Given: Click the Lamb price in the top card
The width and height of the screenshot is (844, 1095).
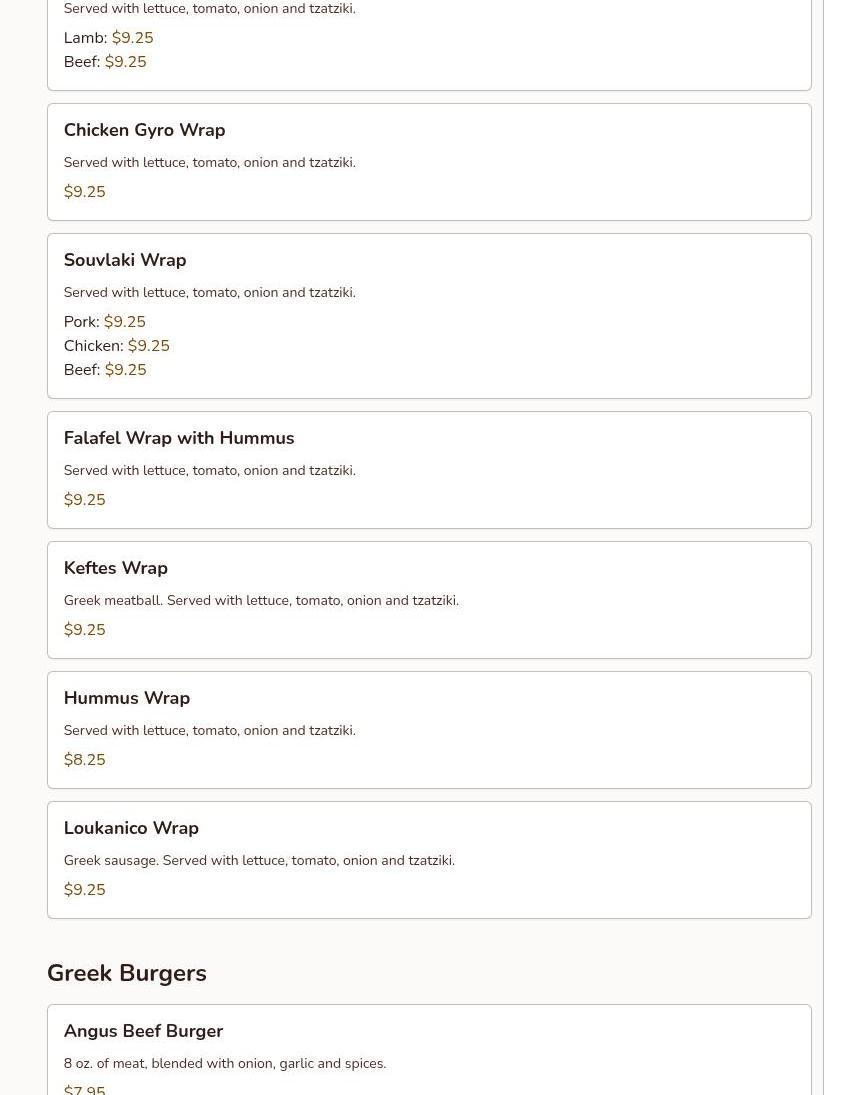Looking at the screenshot, I should click(x=132, y=38).
